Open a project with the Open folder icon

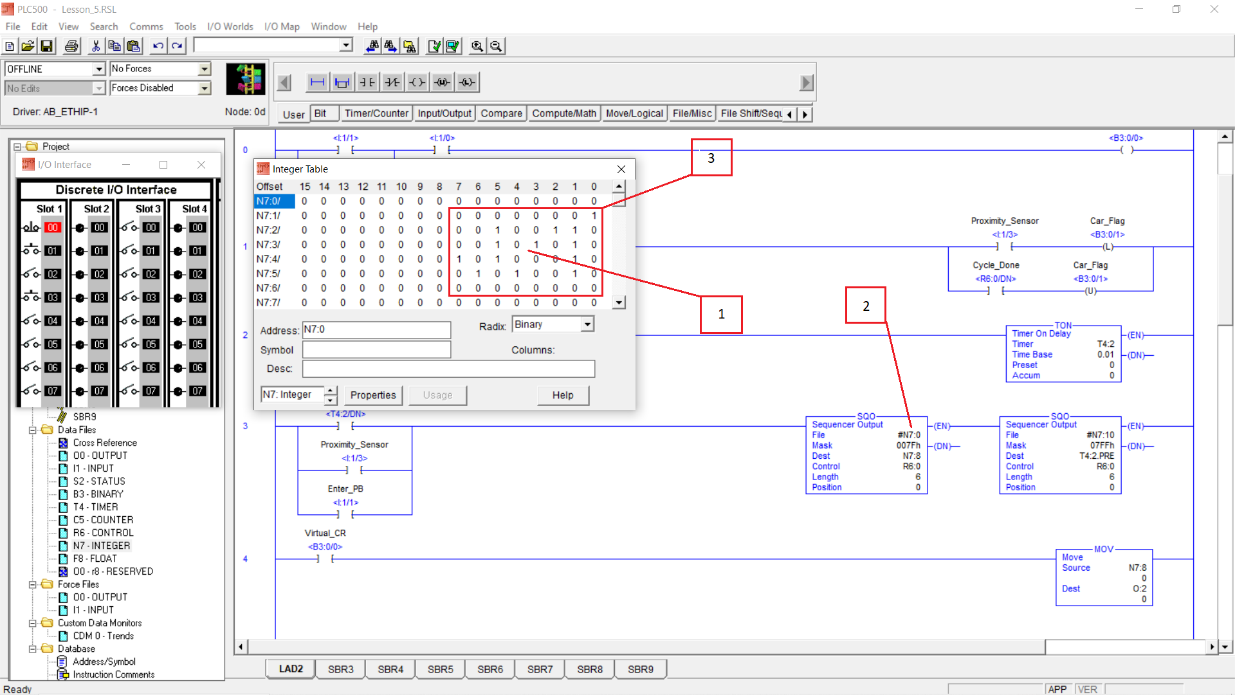[x=28, y=46]
